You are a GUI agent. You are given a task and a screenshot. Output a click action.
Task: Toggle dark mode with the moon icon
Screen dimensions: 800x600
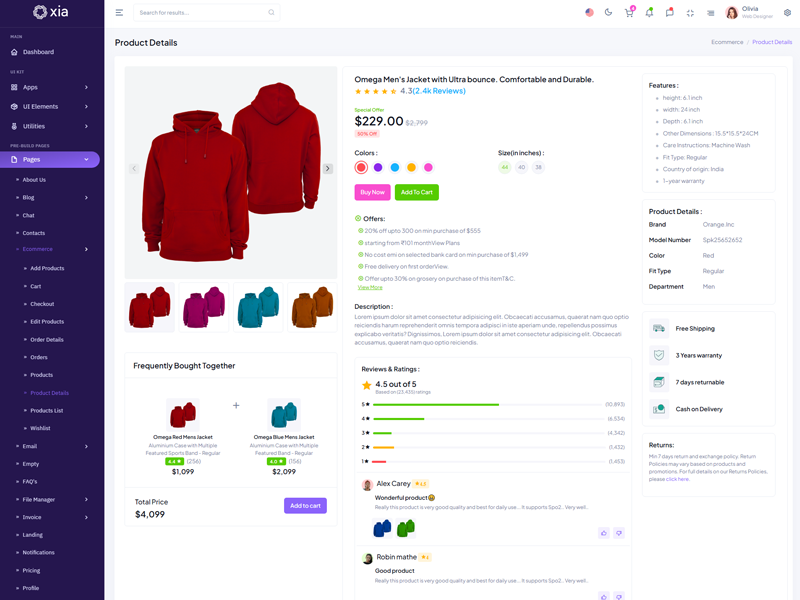coord(608,13)
